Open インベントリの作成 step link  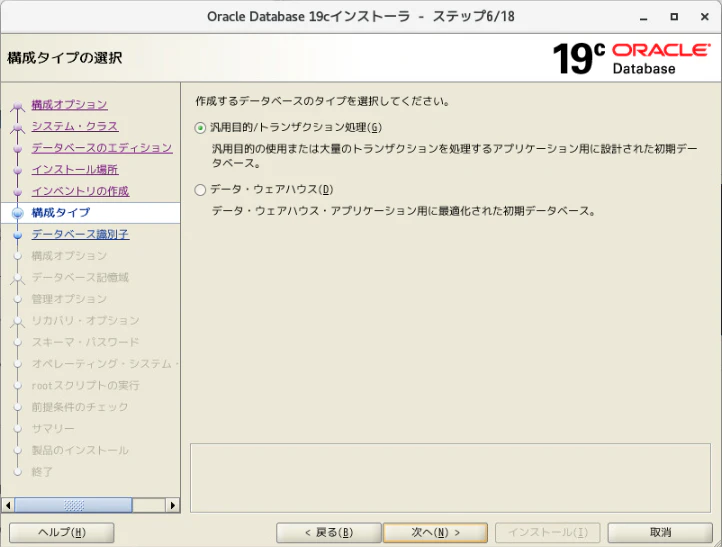pyautogui.click(x=80, y=191)
